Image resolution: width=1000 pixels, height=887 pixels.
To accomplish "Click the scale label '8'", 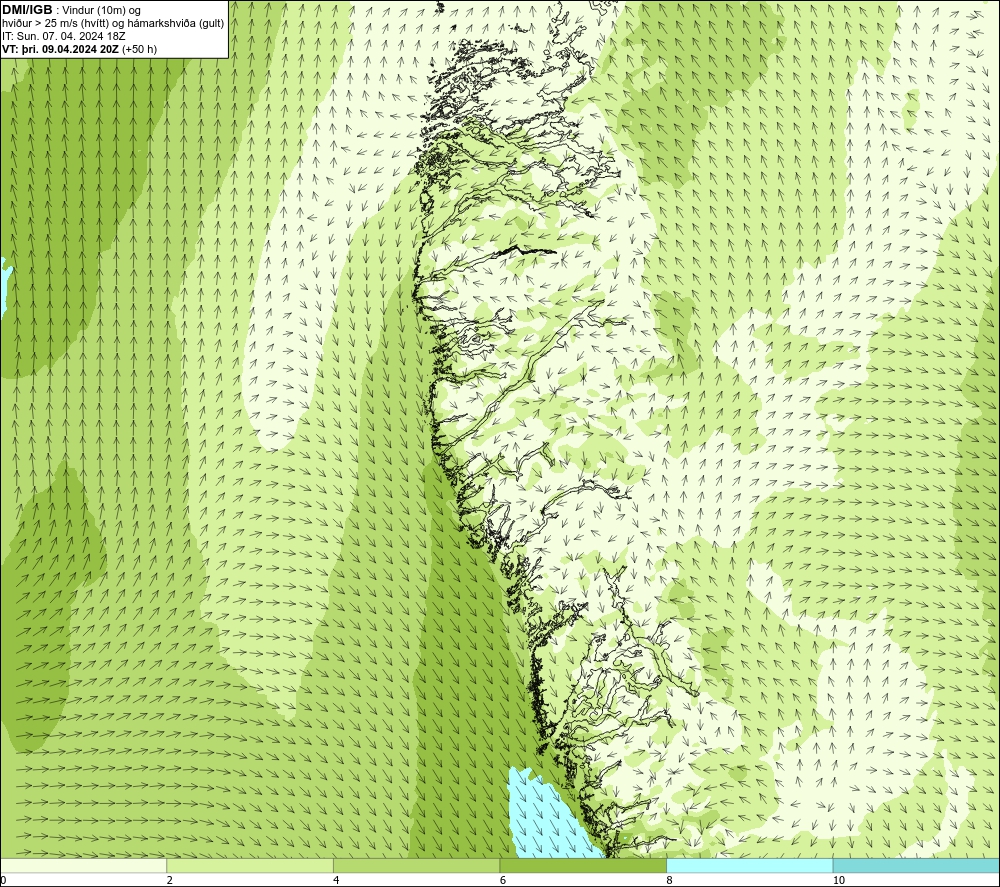I will (x=669, y=880).
